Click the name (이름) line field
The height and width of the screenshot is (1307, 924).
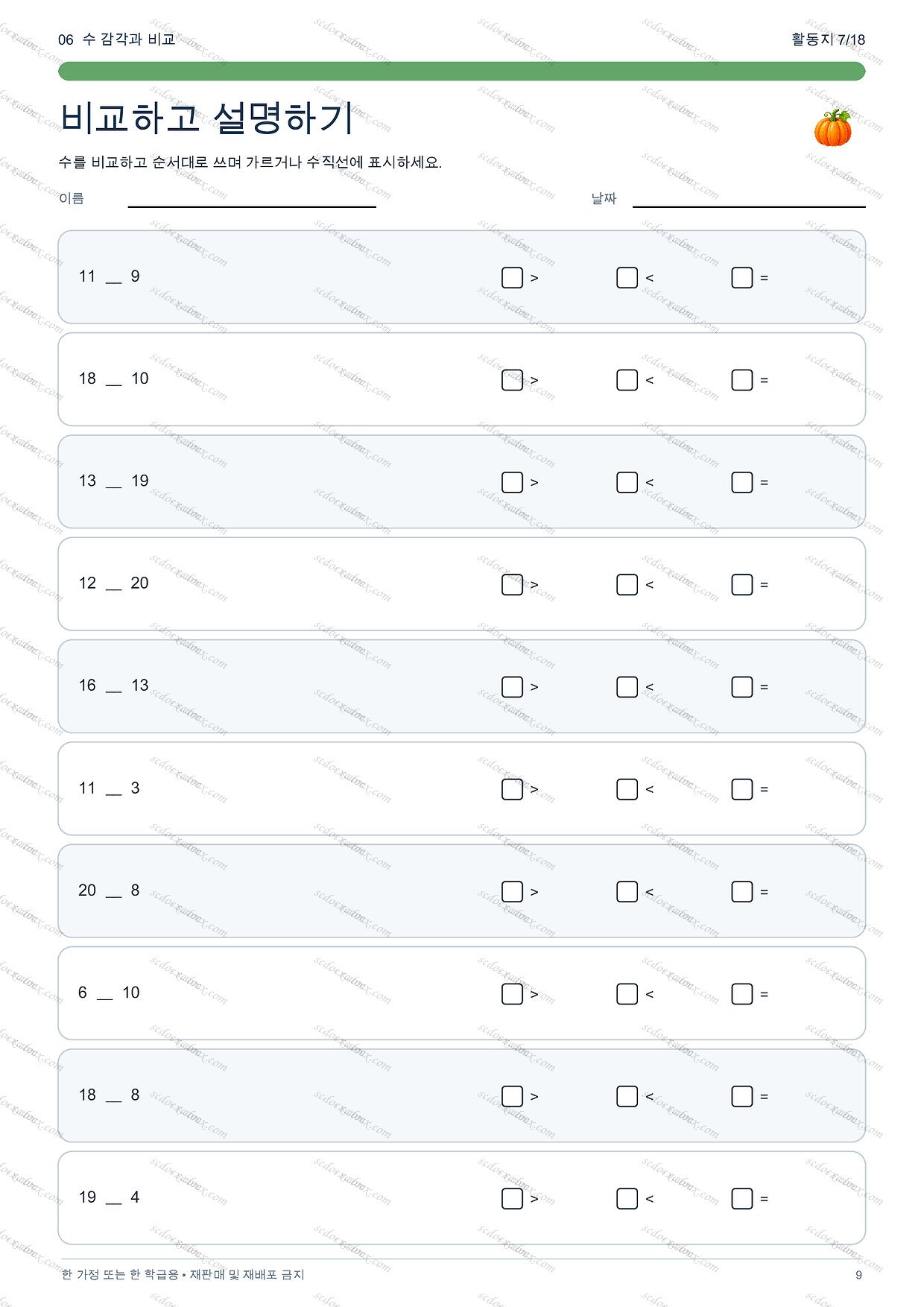coord(252,199)
